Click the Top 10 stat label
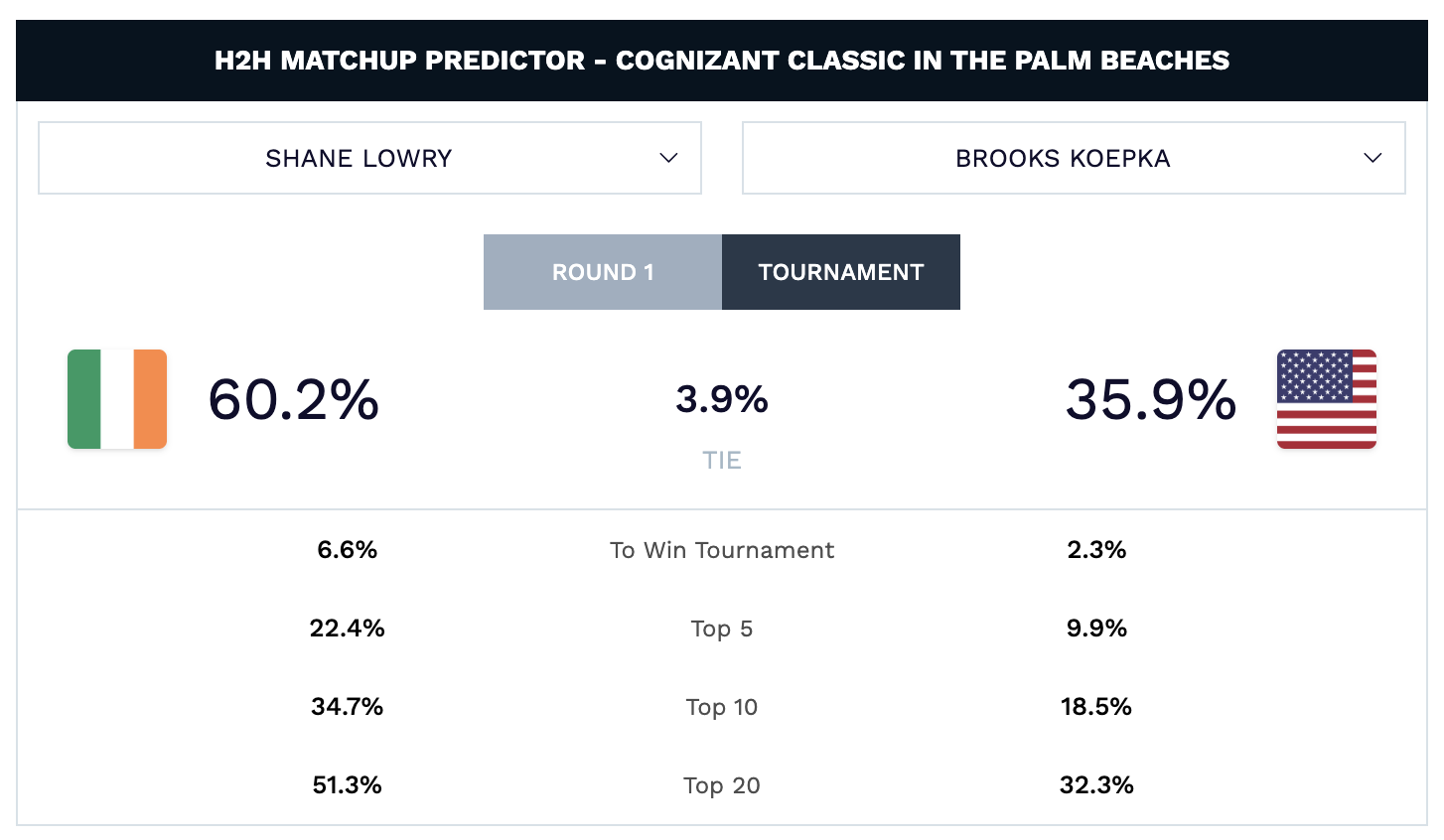The height and width of the screenshot is (840, 1444). (x=722, y=706)
